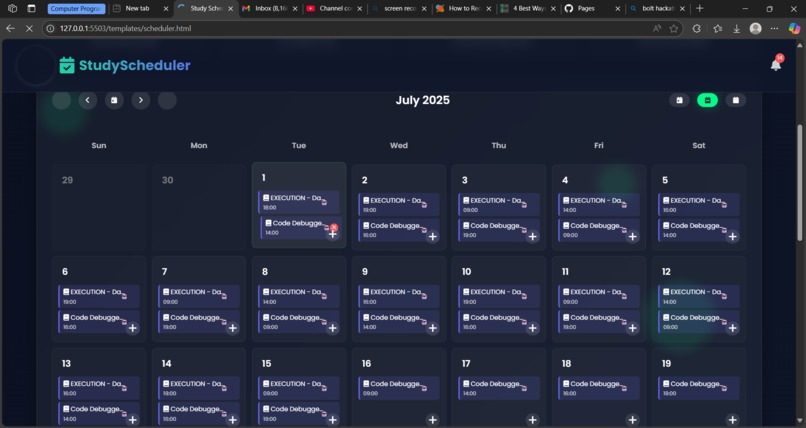This screenshot has width=806, height=428.
Task: Add a session on July 6 with plus
Action: tap(133, 328)
